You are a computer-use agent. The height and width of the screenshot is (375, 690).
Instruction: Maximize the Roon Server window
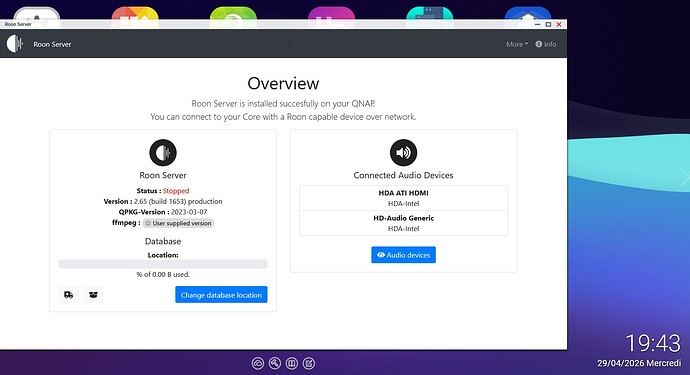click(548, 24)
